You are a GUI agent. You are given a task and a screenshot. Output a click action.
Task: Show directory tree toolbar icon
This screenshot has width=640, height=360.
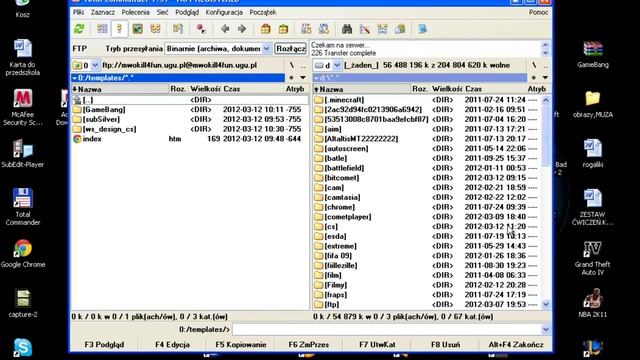pyautogui.click(x=156, y=29)
